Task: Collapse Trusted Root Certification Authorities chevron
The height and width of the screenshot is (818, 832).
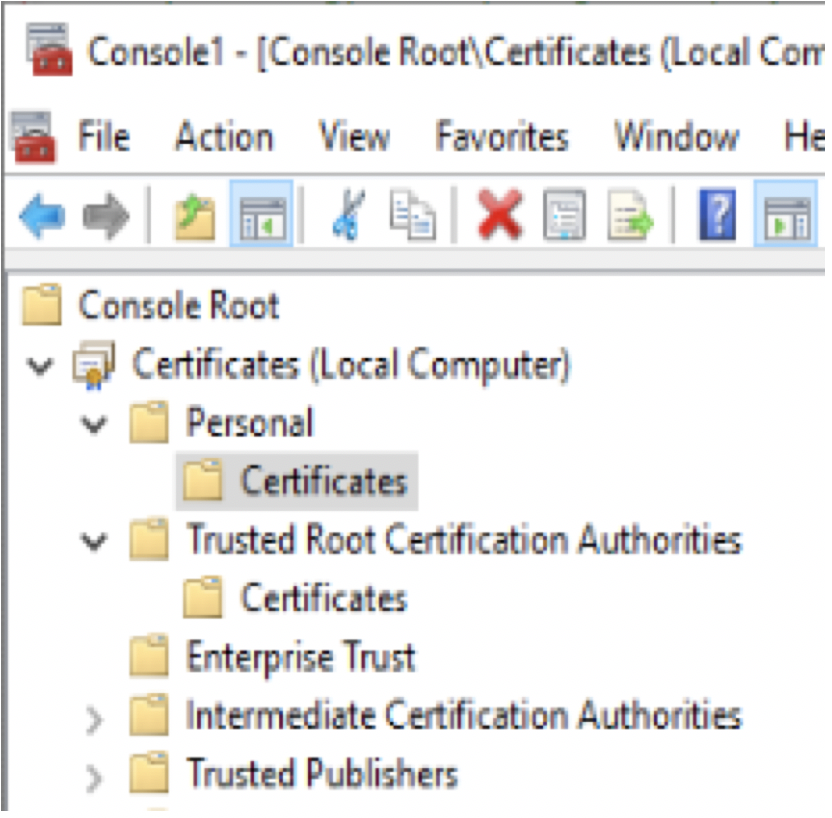Action: pyautogui.click(x=94, y=541)
